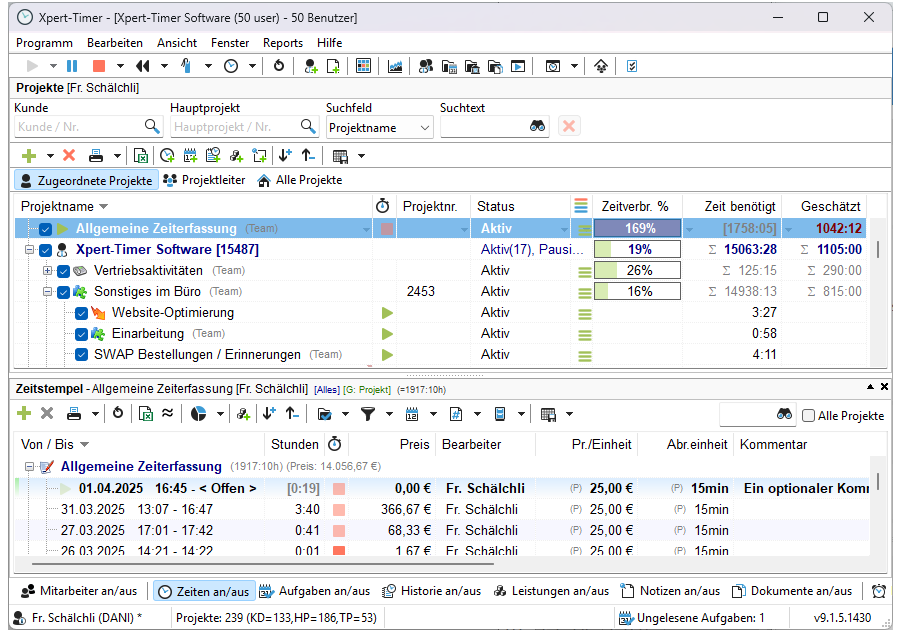Click the Aufgaben an/aus button

pyautogui.click(x=316, y=591)
